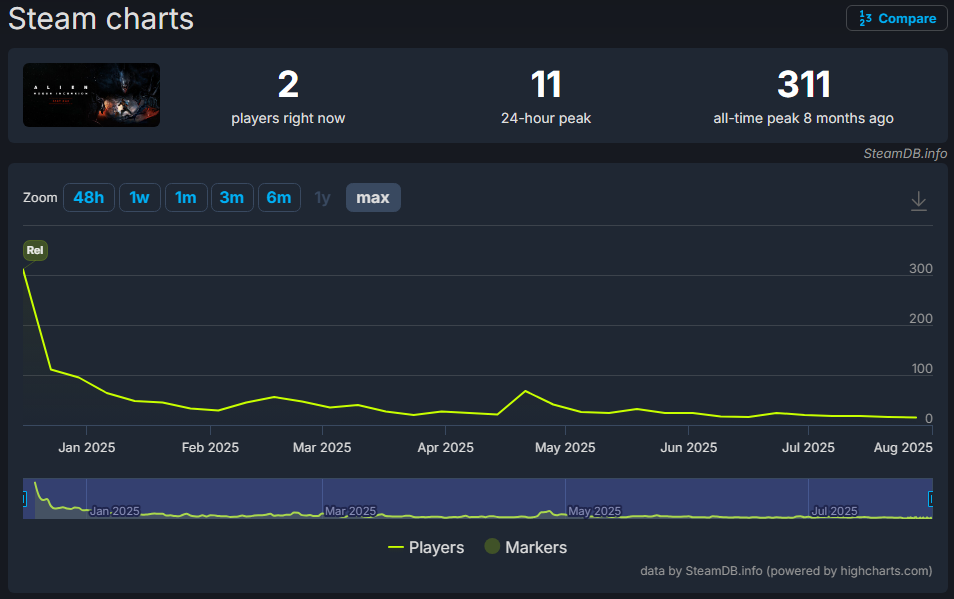Click the Rel release marker
This screenshot has height=599, width=954.
(x=35, y=250)
